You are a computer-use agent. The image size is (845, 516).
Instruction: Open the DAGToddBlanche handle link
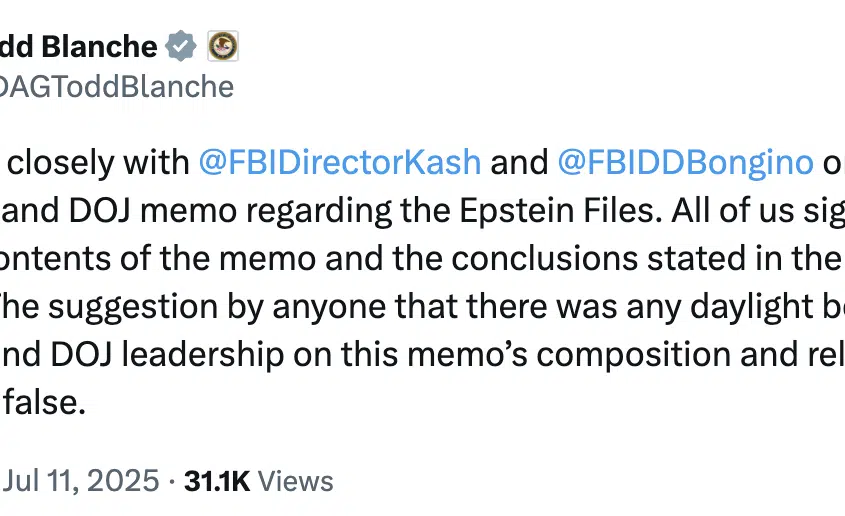[117, 86]
